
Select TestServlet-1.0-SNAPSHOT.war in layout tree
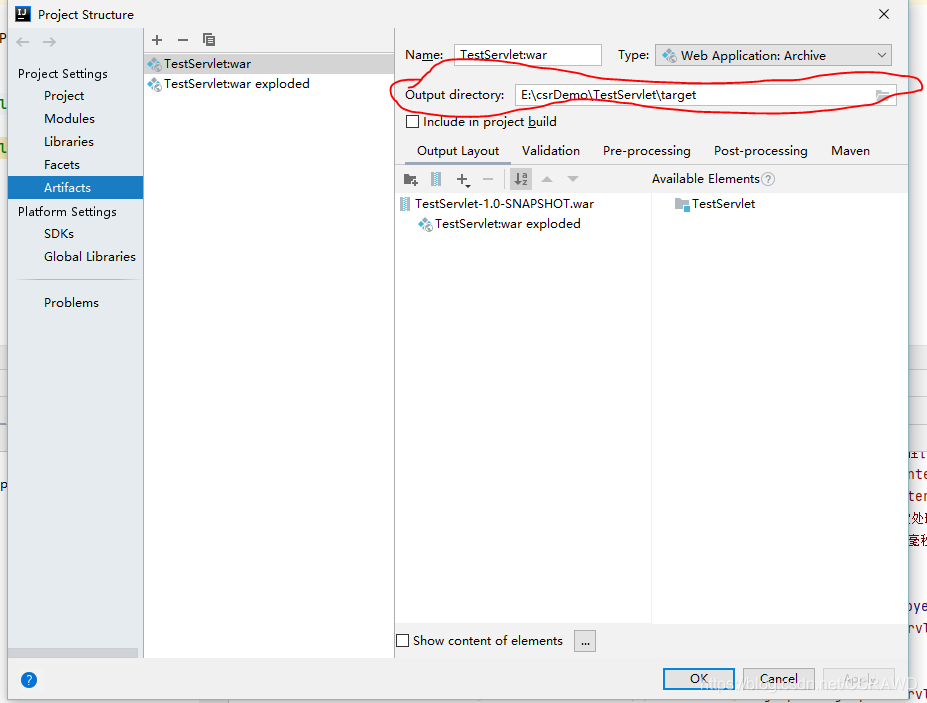(x=504, y=204)
